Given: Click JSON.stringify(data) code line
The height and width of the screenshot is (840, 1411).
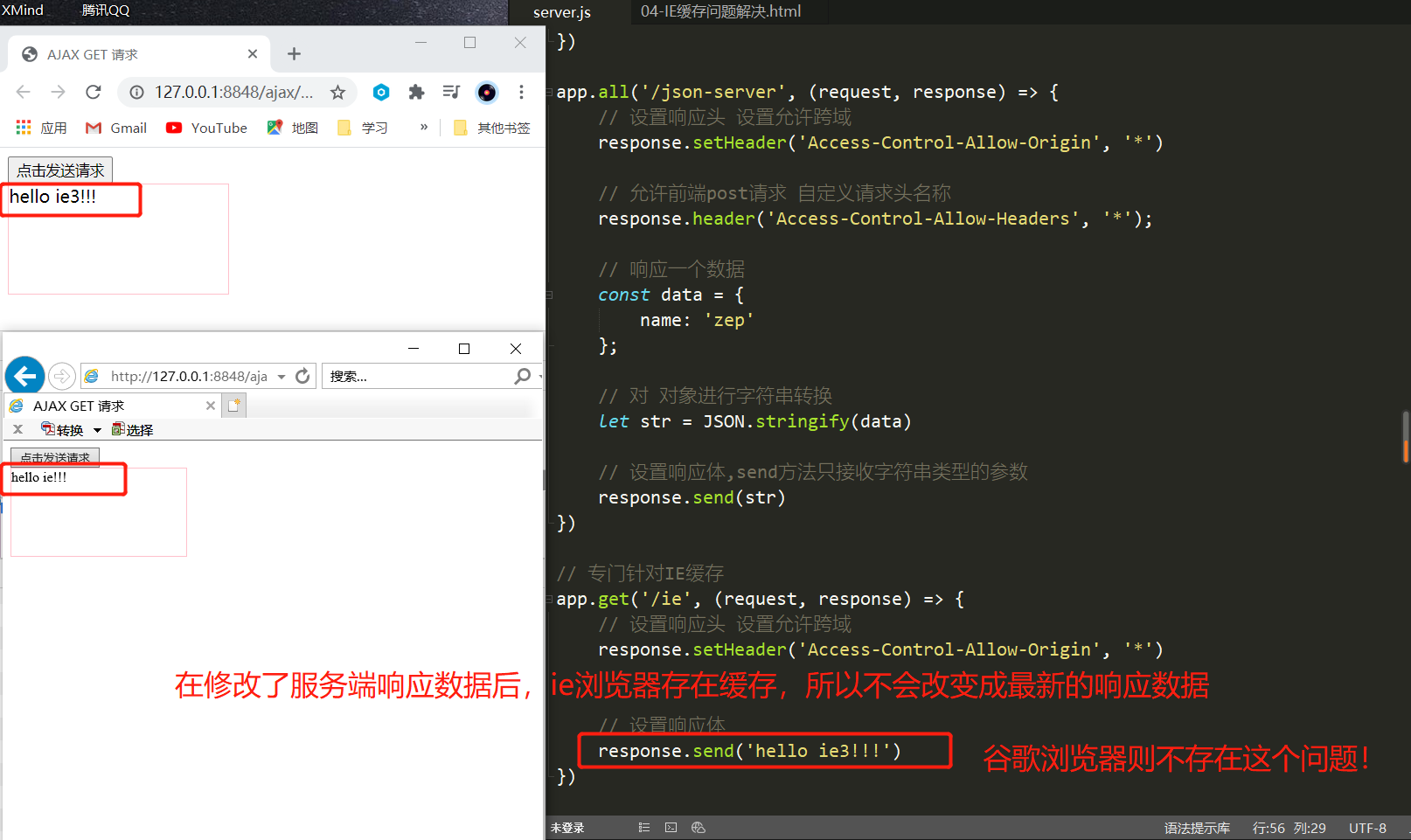Looking at the screenshot, I should (754, 421).
